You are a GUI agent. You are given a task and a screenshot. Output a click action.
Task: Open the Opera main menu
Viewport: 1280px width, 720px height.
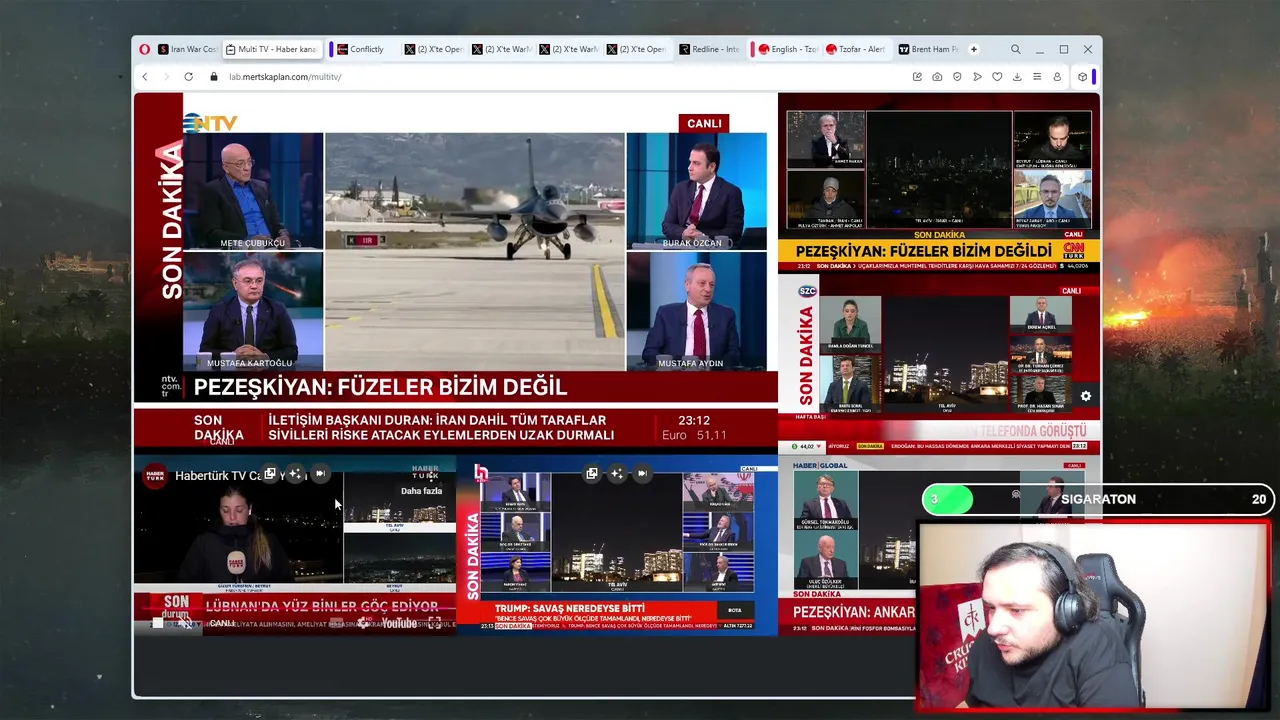point(145,49)
